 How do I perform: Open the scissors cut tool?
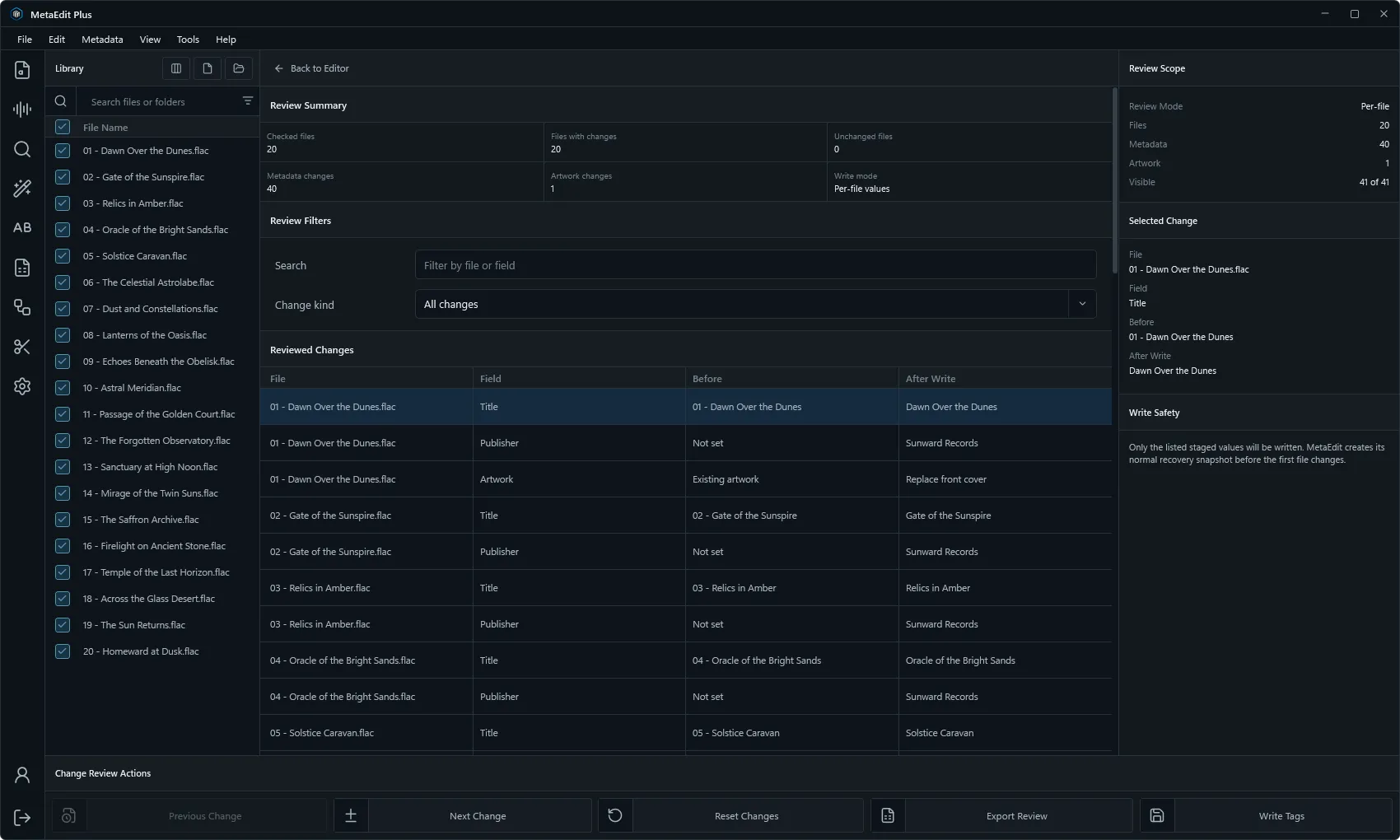(x=22, y=347)
